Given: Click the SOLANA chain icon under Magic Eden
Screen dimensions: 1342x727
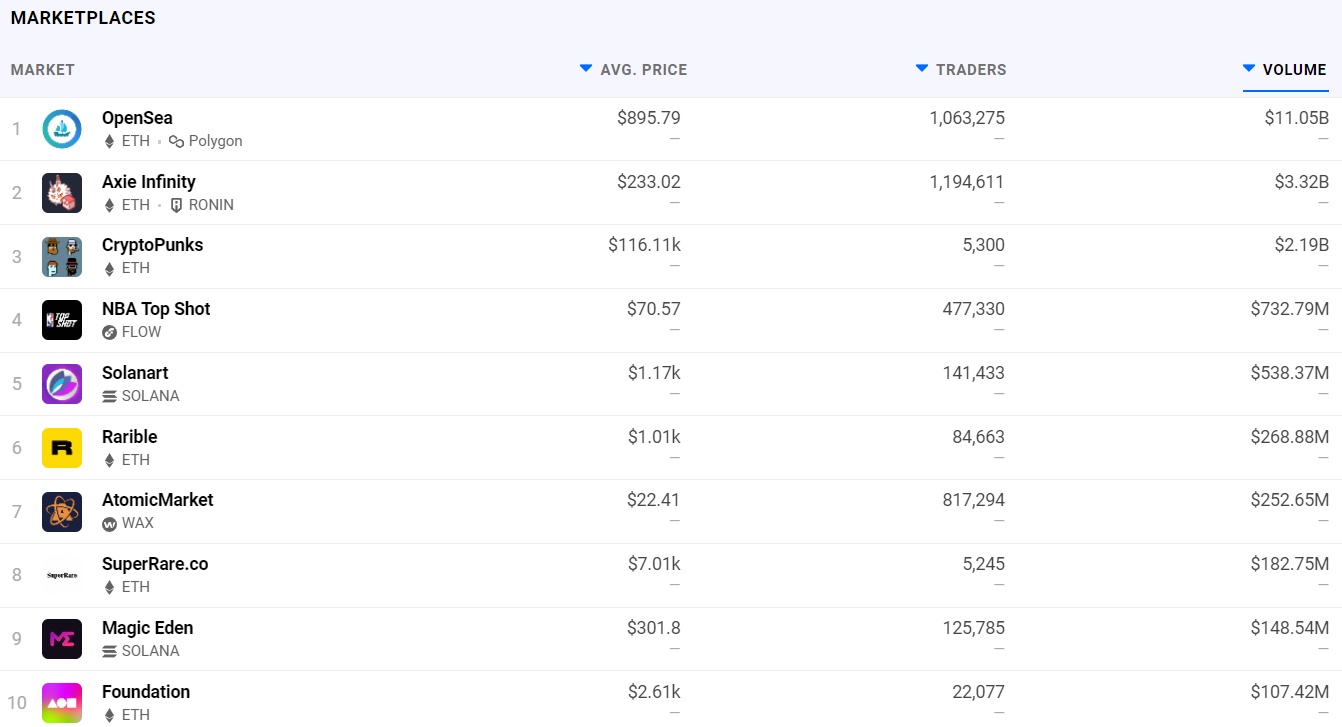Looking at the screenshot, I should click(x=110, y=651).
